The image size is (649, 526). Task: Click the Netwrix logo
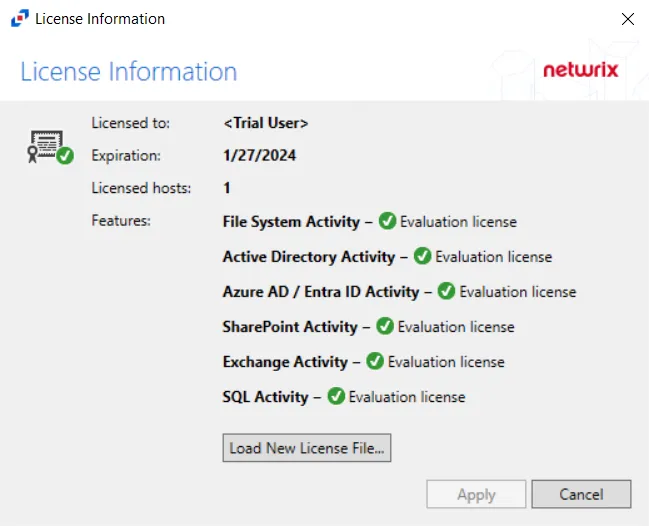tap(581, 70)
